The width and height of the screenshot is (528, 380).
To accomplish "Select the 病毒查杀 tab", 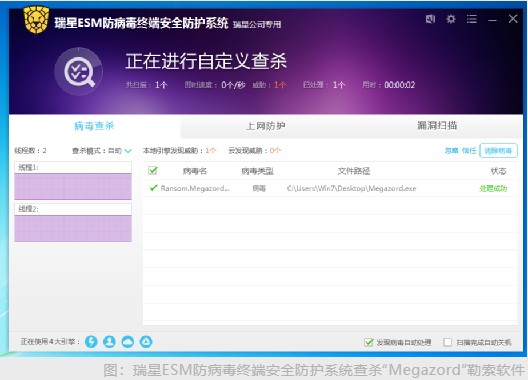I will coord(94,126).
